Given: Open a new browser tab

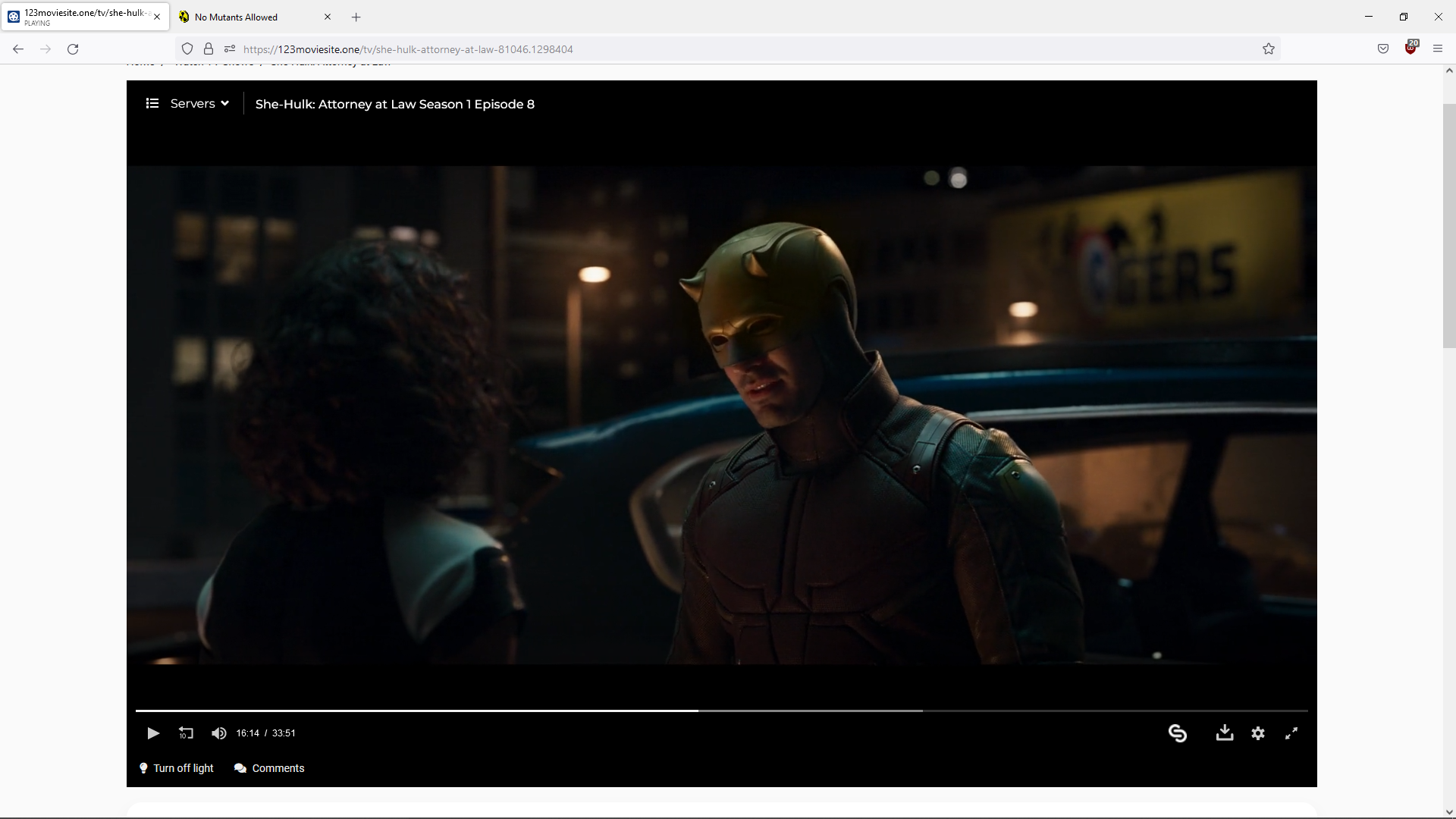Looking at the screenshot, I should 356,17.
